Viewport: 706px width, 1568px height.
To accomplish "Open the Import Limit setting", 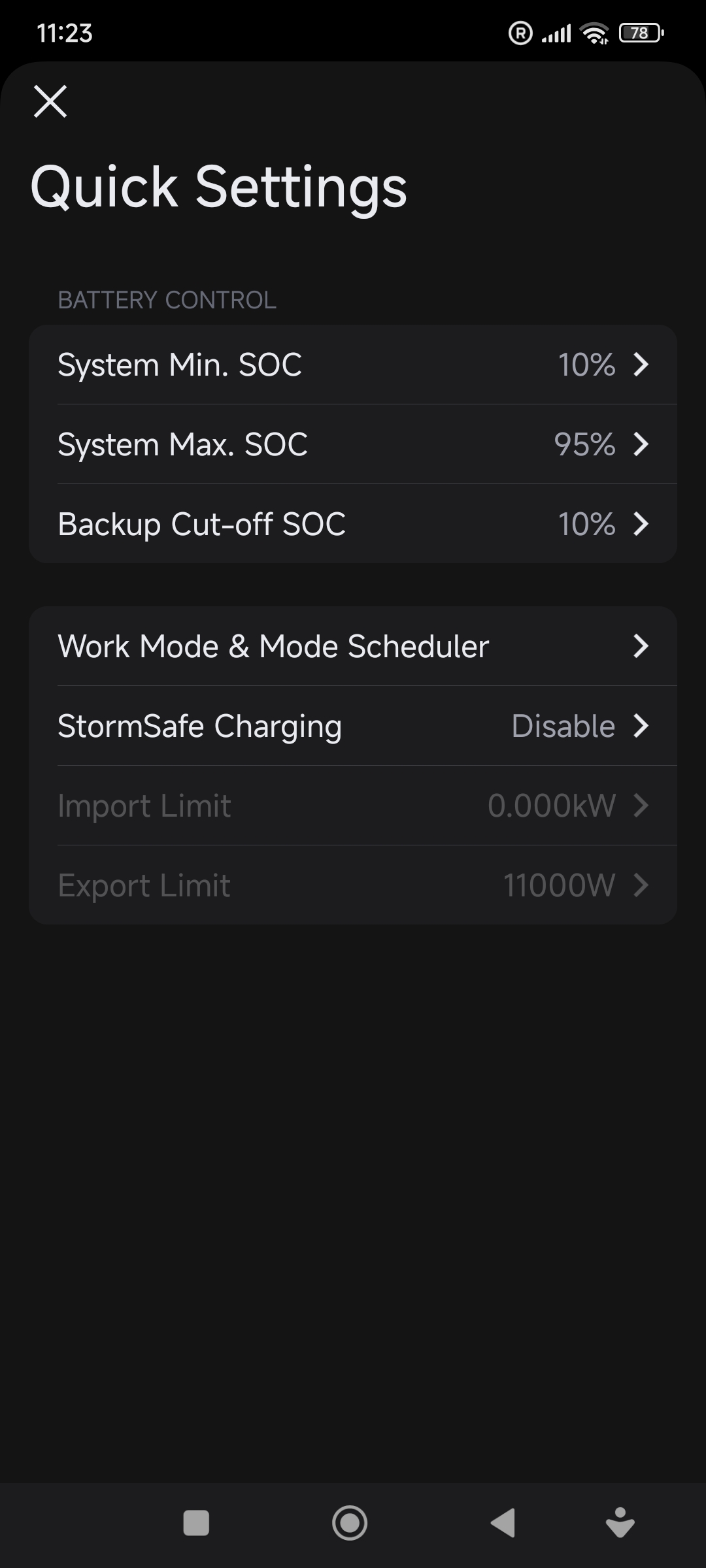I will coord(144,806).
